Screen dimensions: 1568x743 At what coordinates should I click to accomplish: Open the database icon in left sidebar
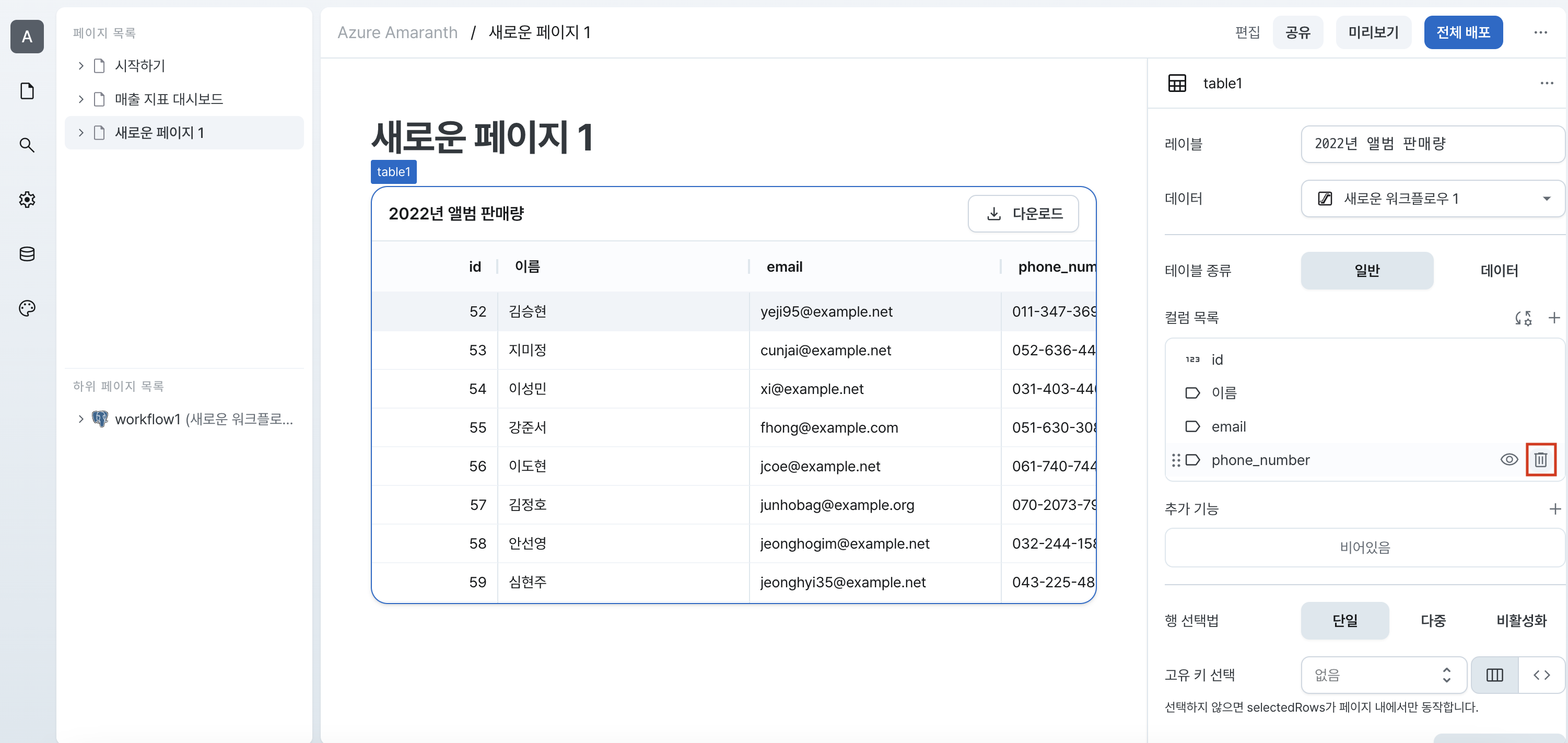[27, 253]
